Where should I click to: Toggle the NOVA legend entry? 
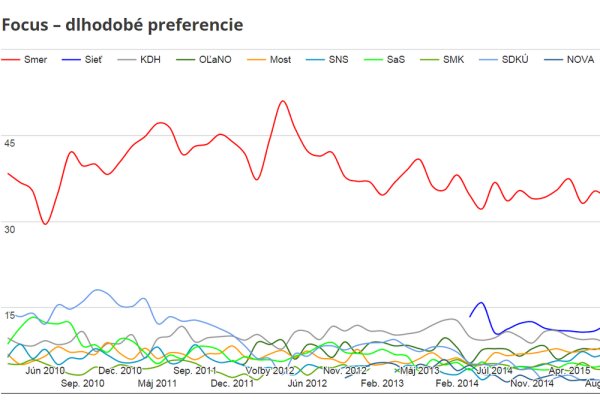pyautogui.click(x=578, y=59)
